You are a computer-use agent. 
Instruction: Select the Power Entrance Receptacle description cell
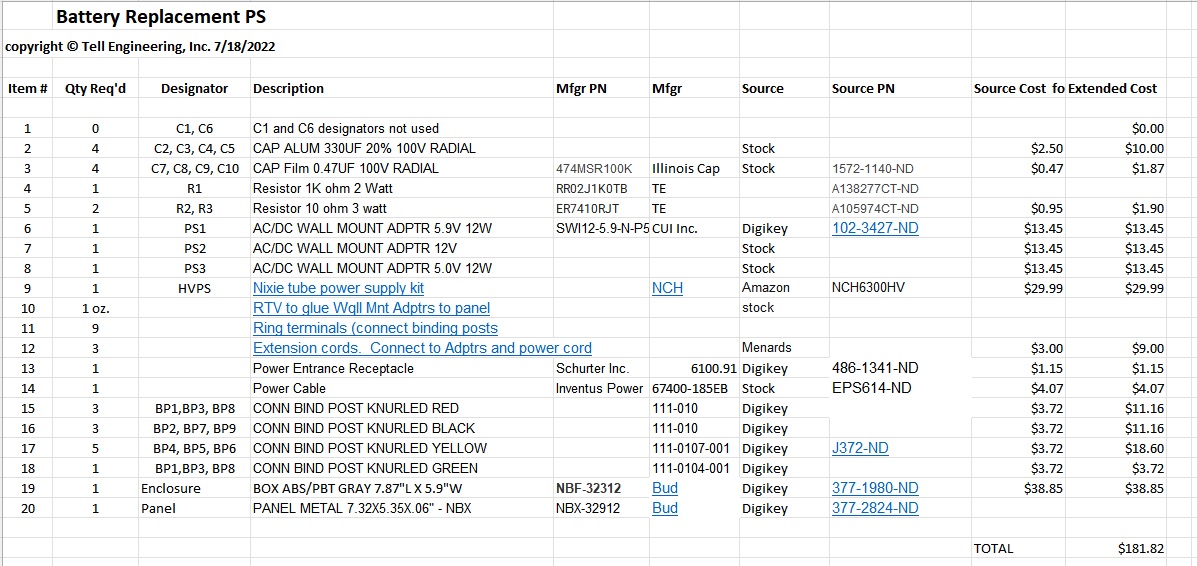click(x=333, y=368)
